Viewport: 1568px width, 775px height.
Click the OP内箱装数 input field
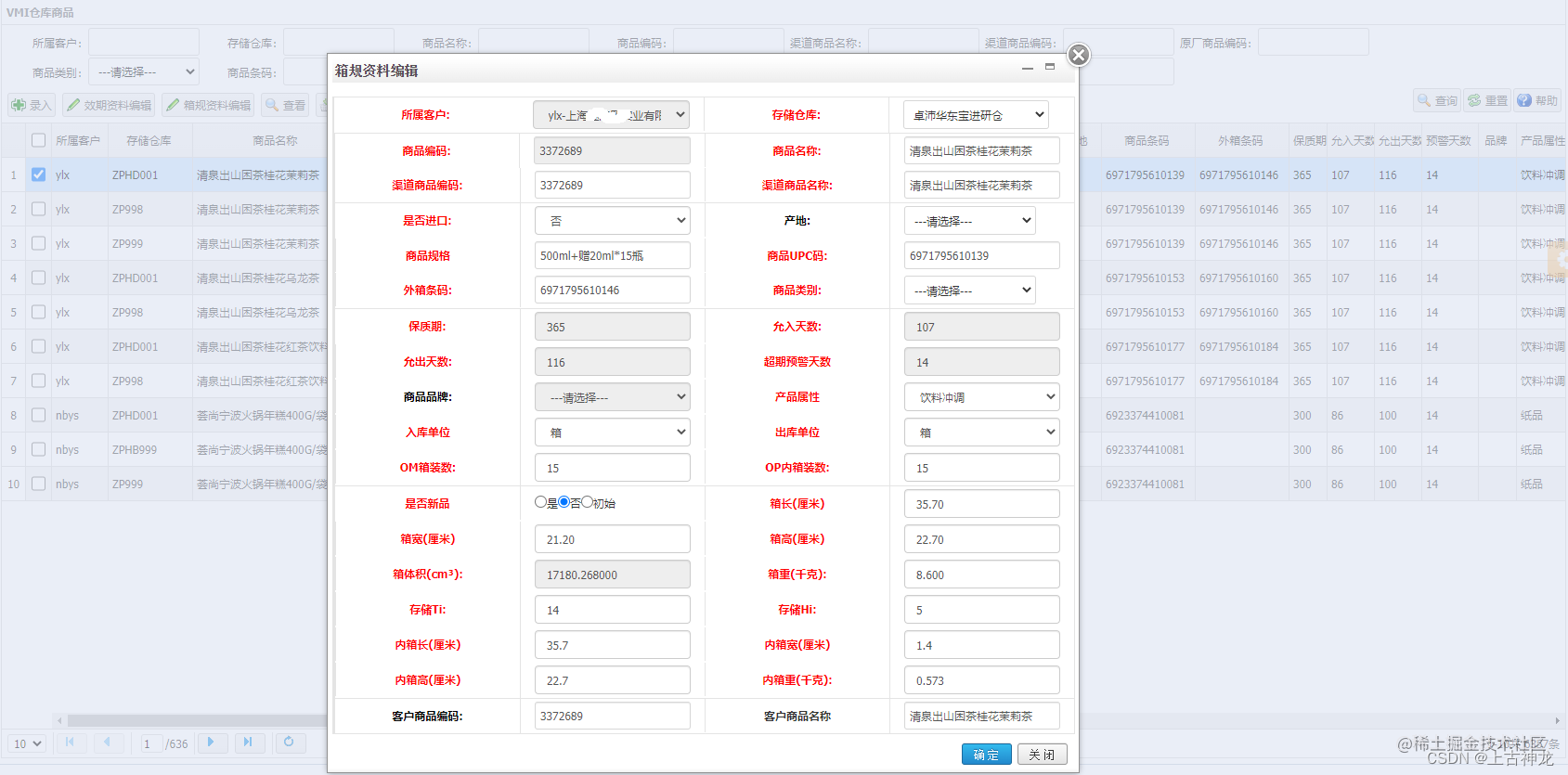click(982, 468)
